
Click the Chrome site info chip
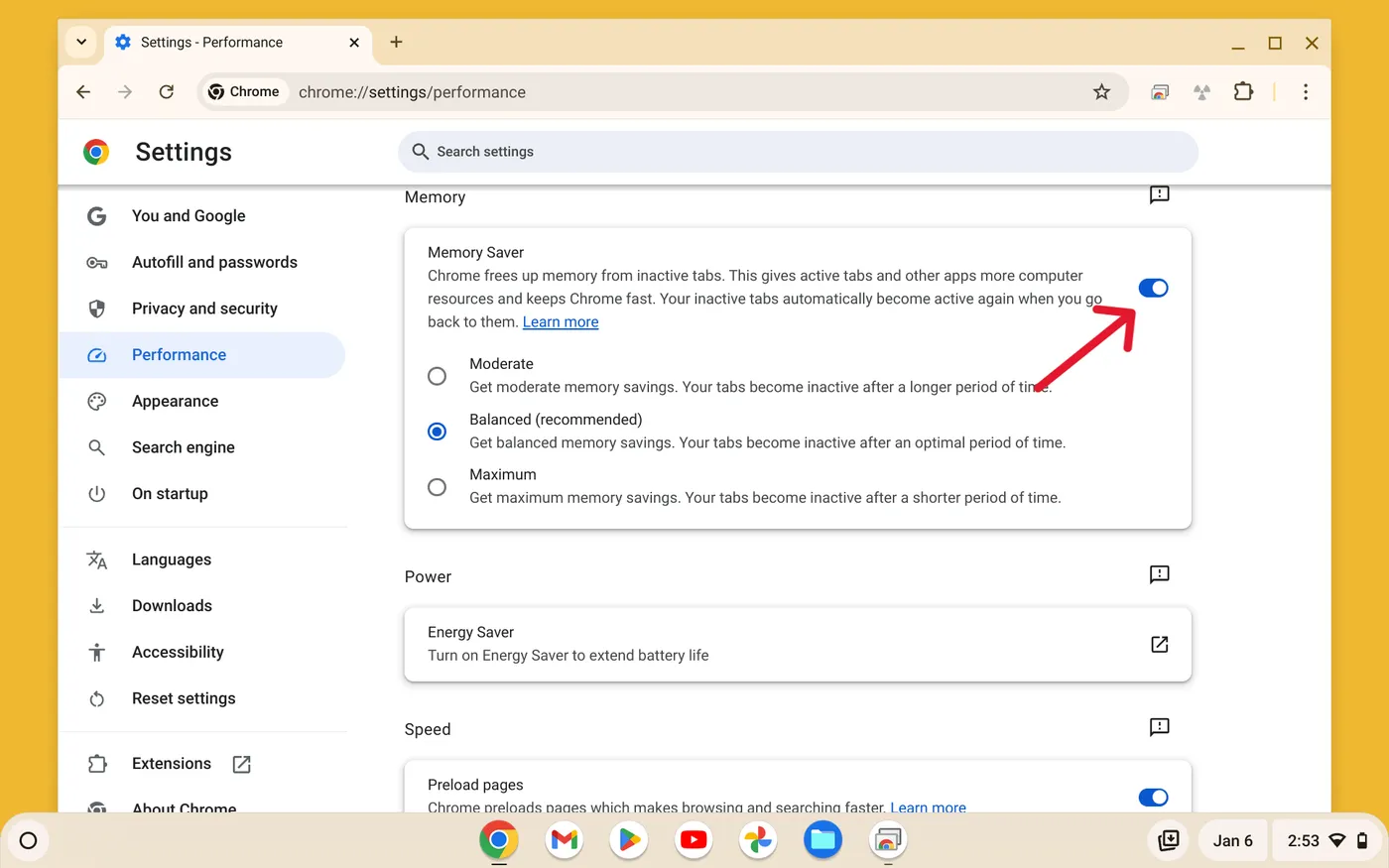[x=244, y=92]
